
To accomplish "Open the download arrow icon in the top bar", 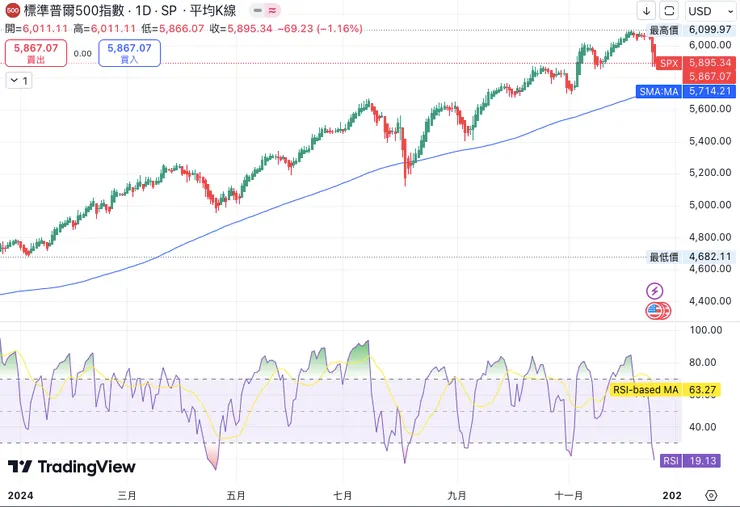I will tap(647, 10).
